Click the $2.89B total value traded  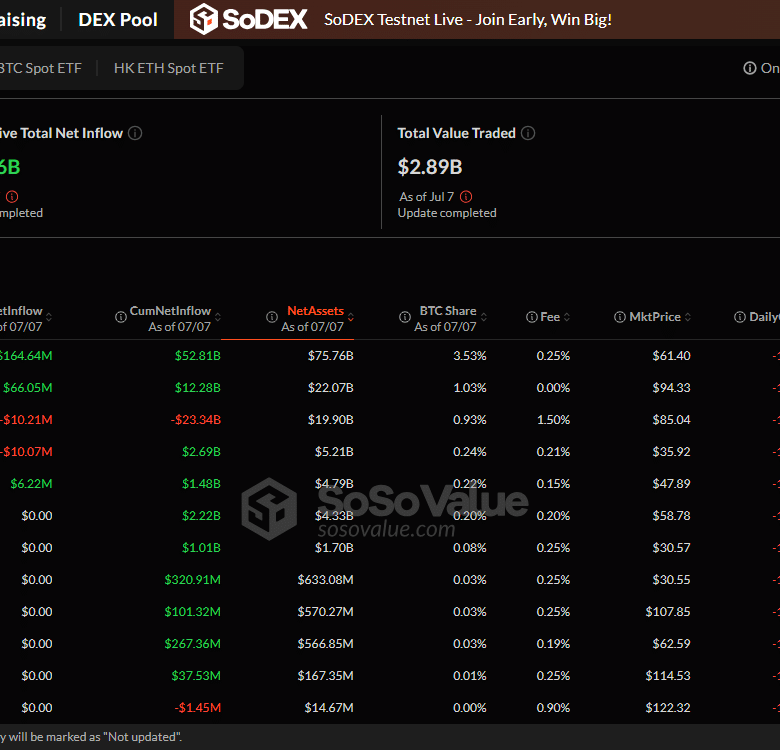[x=430, y=167]
